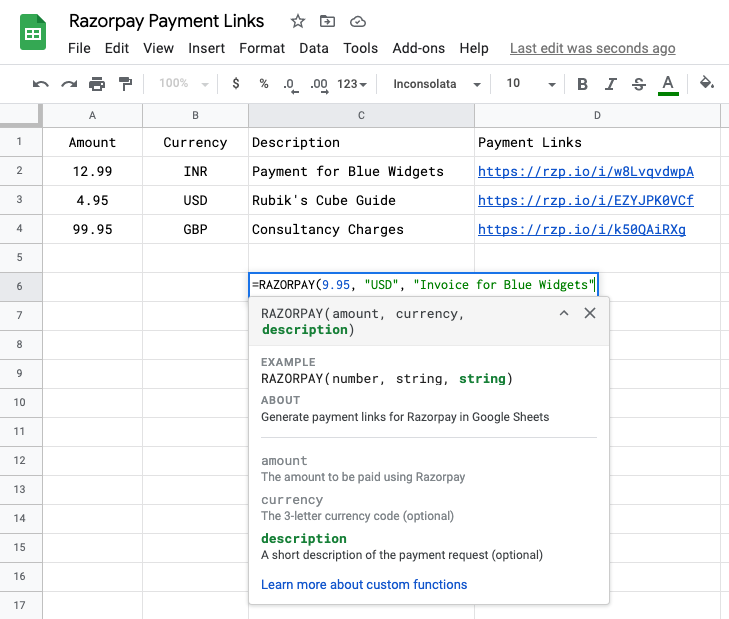Image resolution: width=729 pixels, height=619 pixels.
Task: Select the USD currency cell
Action: point(195,200)
